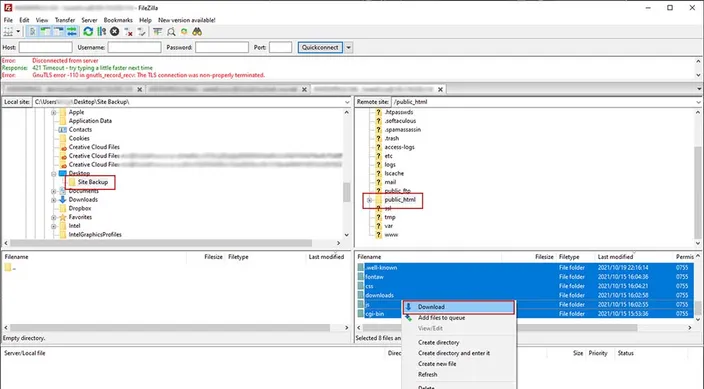
Task: Disconnect from server toolbar icon
Action: pyautogui.click(x=128, y=31)
